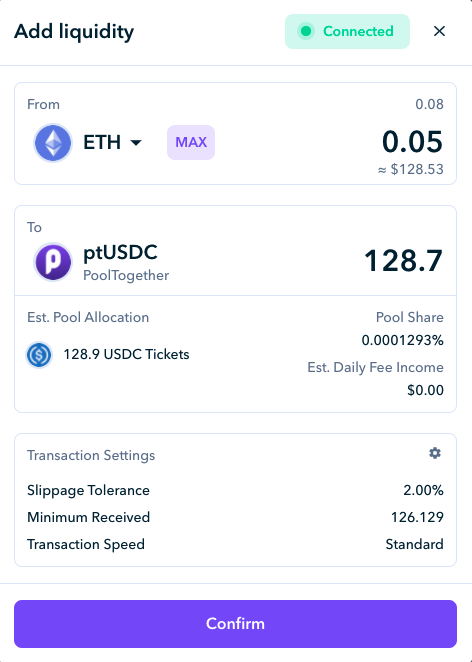Click the USDC Tickets coin icon
The width and height of the screenshot is (472, 662).
pyautogui.click(x=39, y=355)
